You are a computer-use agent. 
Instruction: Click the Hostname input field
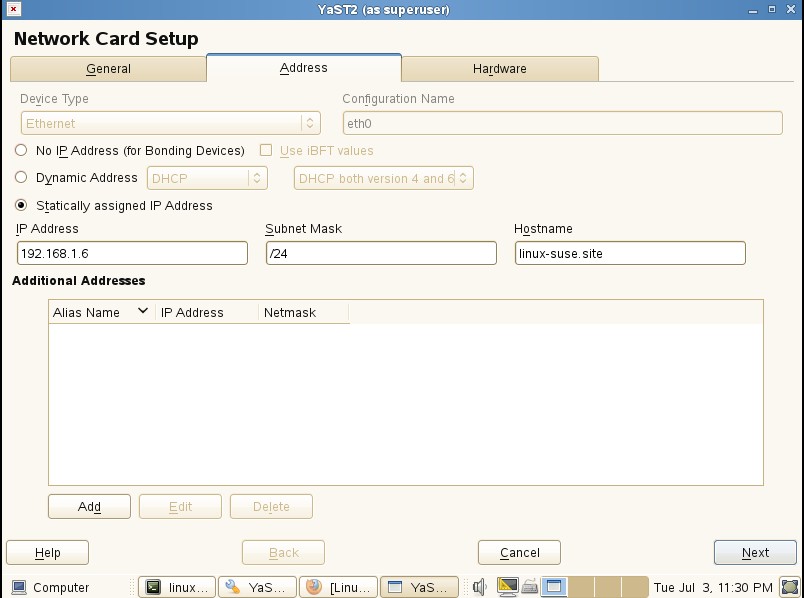pos(630,253)
